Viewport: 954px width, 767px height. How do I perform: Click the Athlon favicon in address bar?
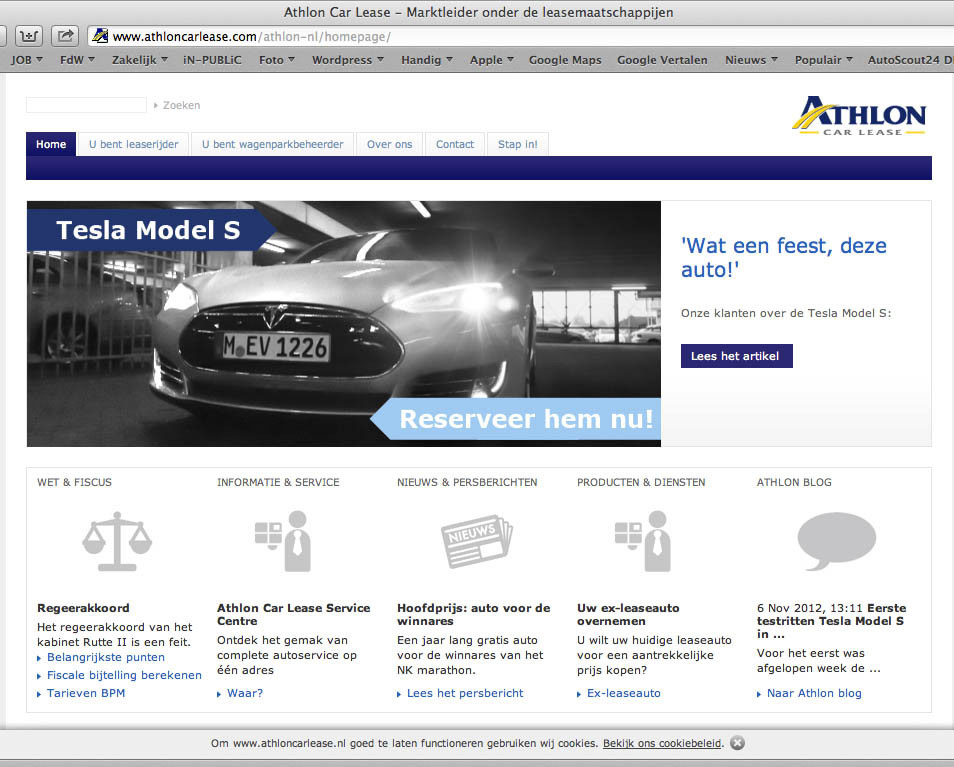pos(100,36)
